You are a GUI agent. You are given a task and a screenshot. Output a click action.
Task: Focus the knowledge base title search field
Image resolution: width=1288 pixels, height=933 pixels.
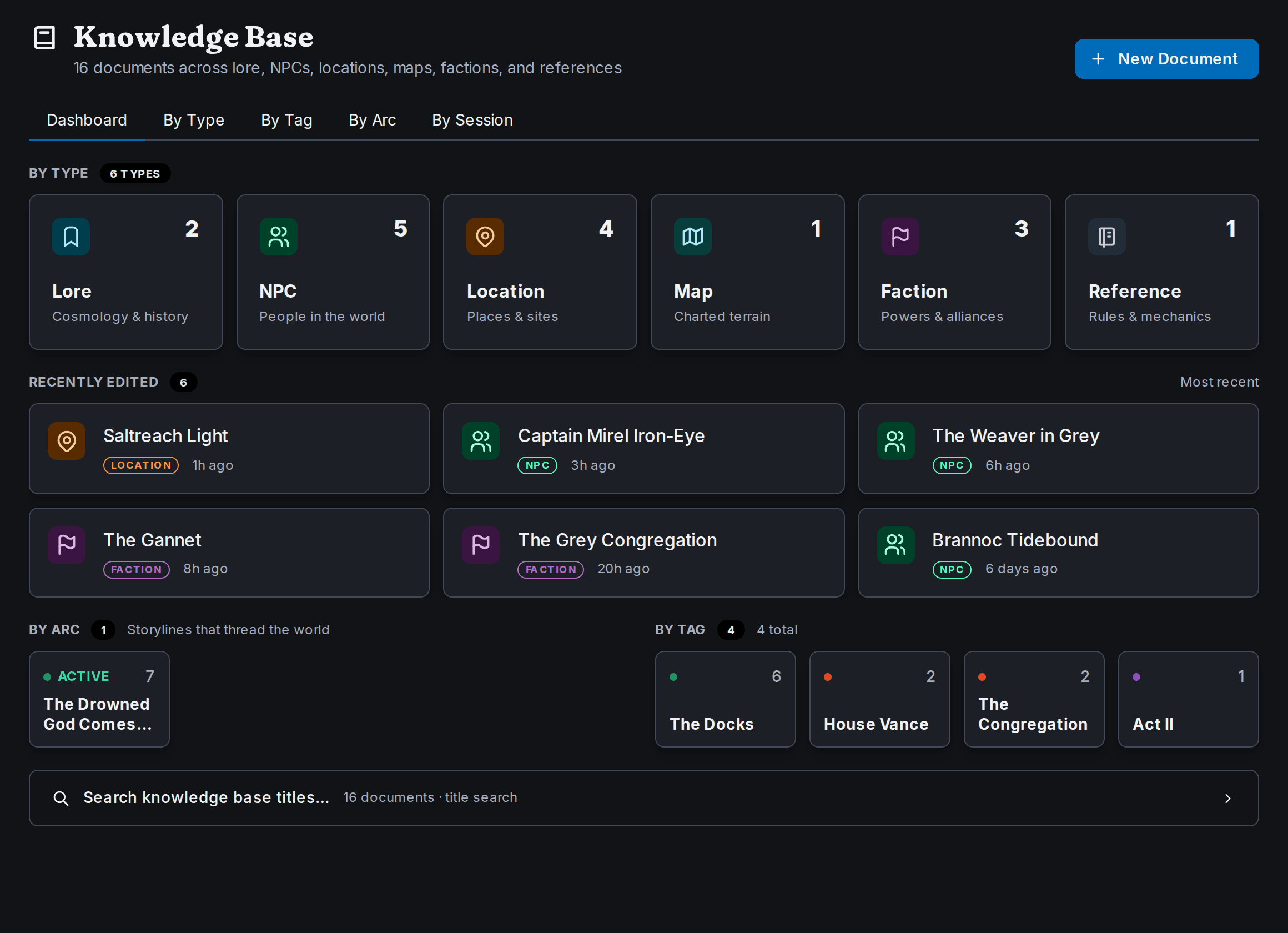tap(643, 799)
